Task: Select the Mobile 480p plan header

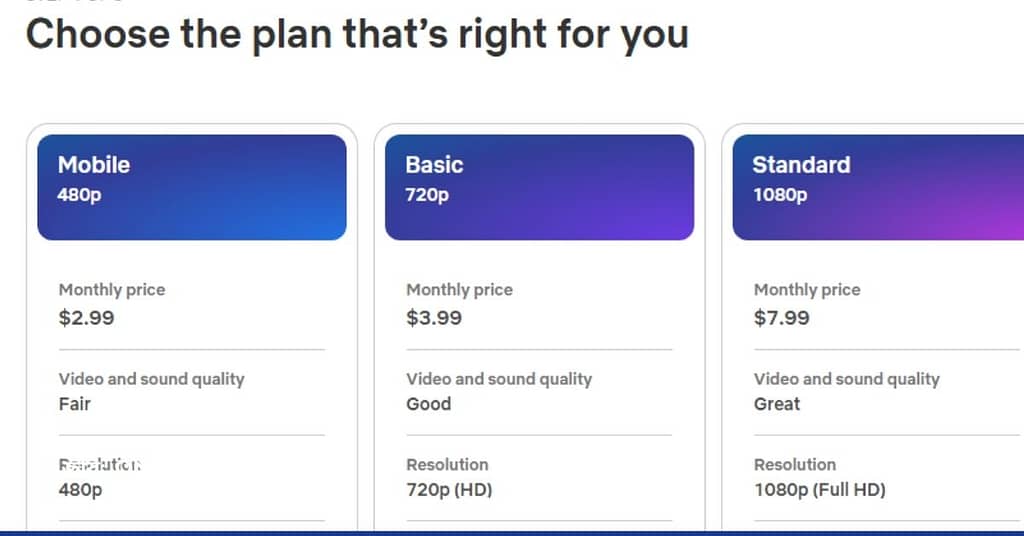Action: pos(192,187)
